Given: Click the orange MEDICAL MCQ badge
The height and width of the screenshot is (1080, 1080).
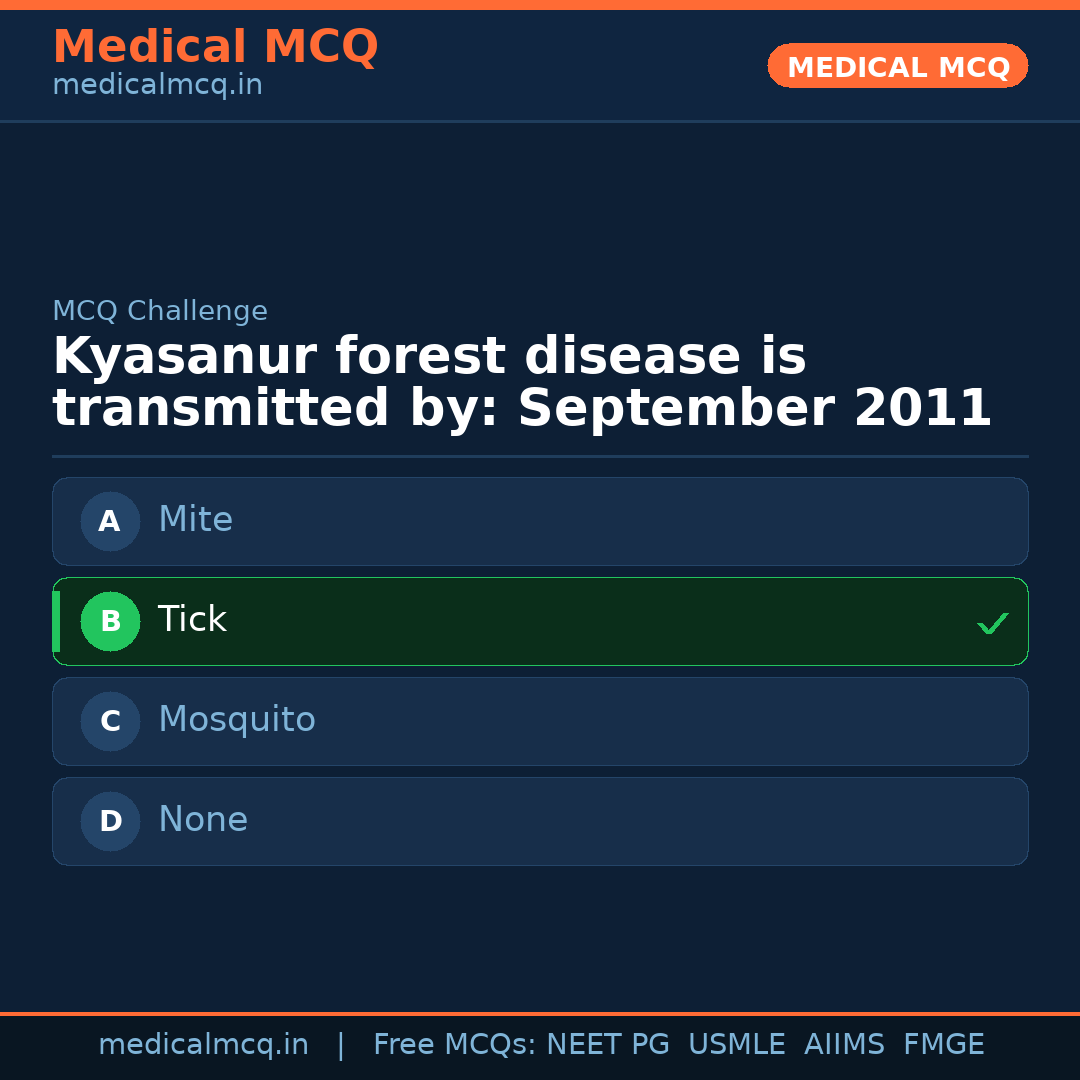Looking at the screenshot, I should point(897,66).
